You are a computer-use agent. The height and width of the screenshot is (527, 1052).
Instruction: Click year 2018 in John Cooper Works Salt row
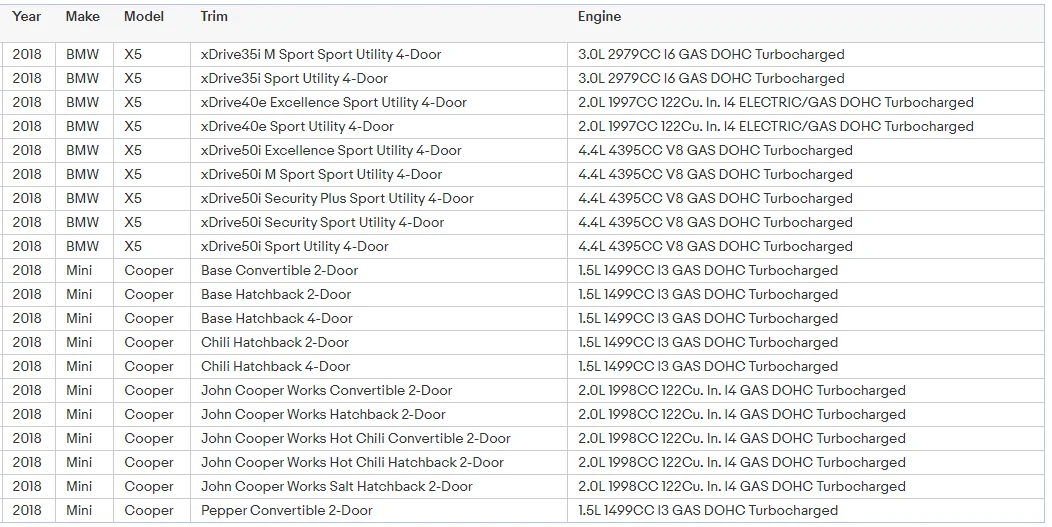[x=27, y=487]
